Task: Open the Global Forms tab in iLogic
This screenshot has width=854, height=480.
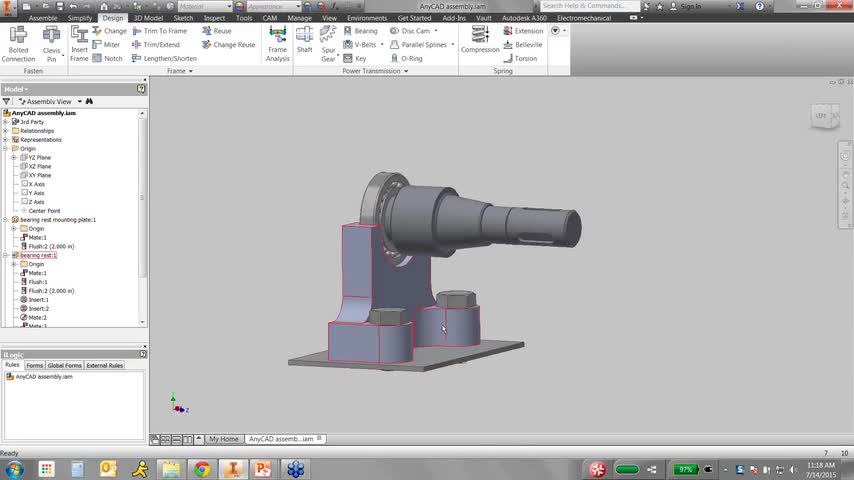Action: (x=65, y=365)
